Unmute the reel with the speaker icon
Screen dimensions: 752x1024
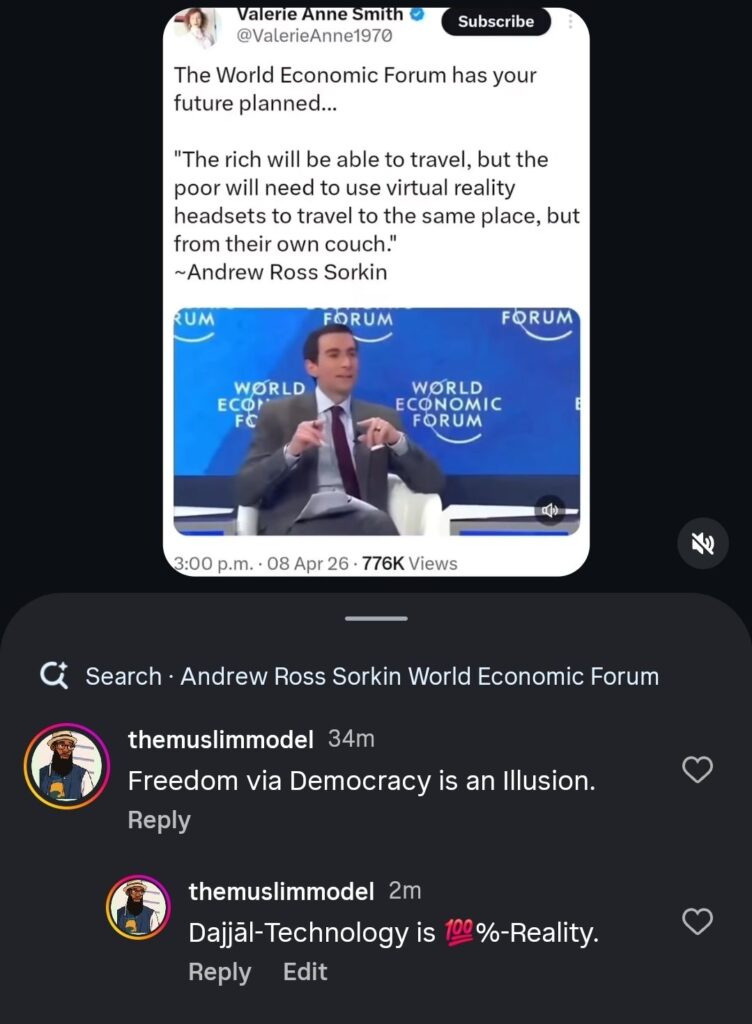(701, 543)
